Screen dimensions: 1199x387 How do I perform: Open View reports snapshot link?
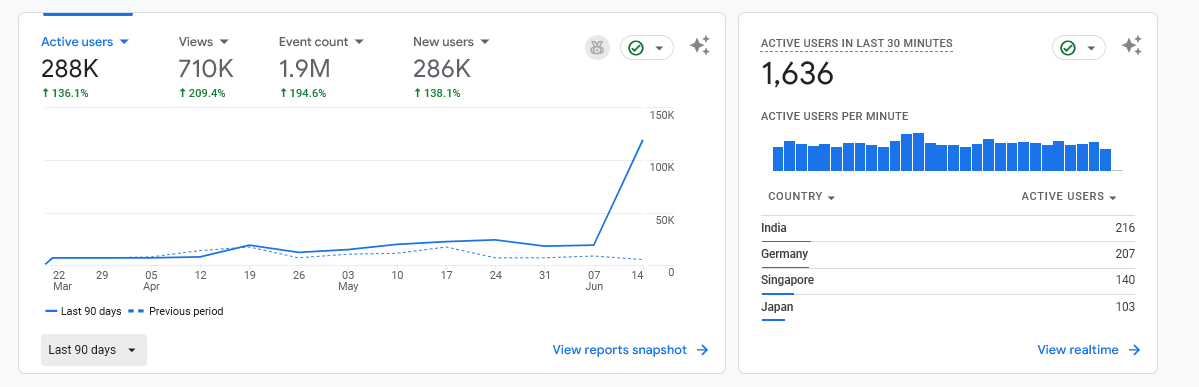pyautogui.click(x=631, y=350)
